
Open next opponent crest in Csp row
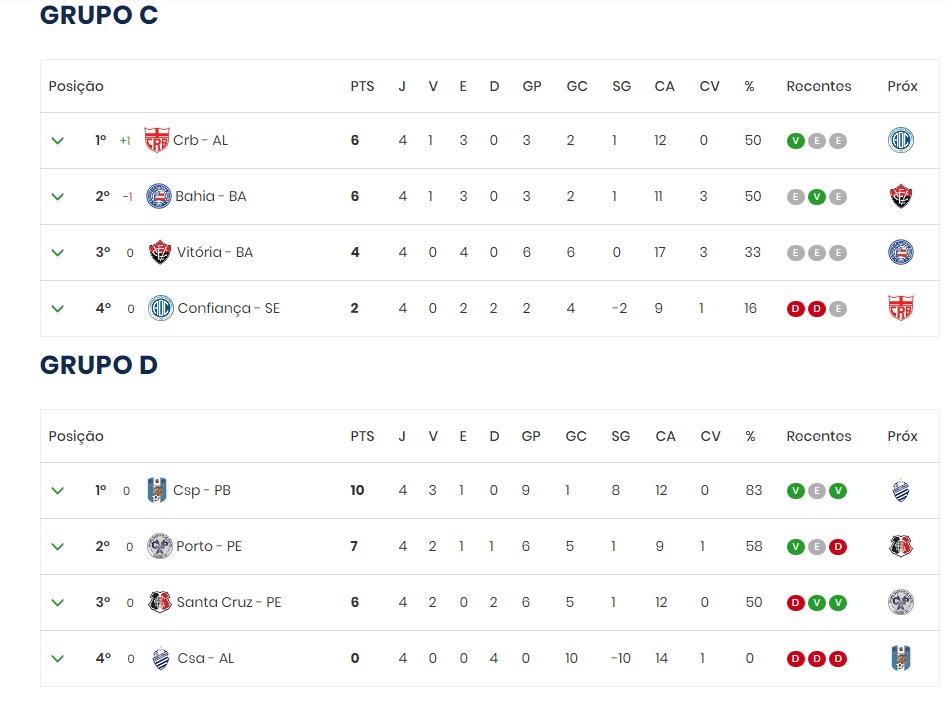click(901, 490)
